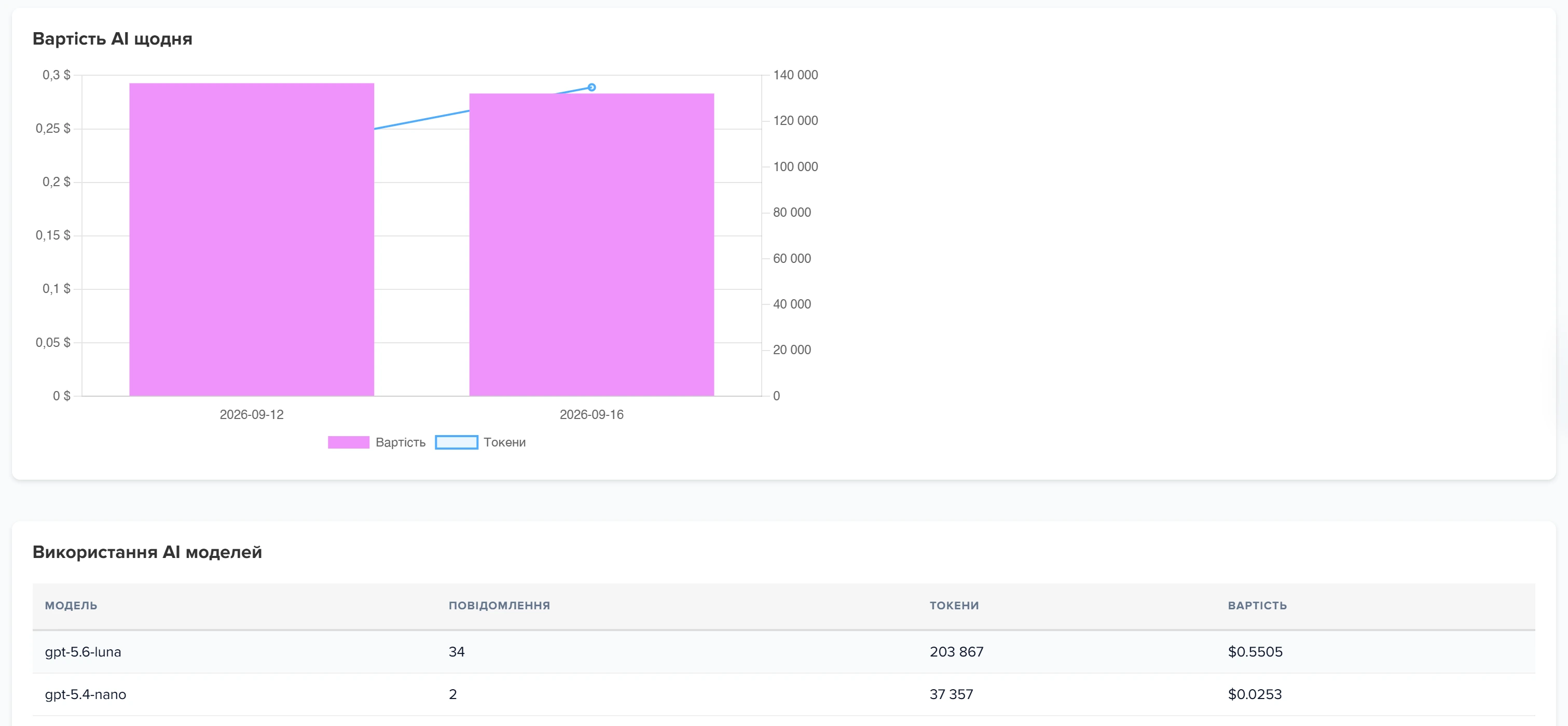
Task: Click the Вартість legend label
Action: tap(400, 442)
